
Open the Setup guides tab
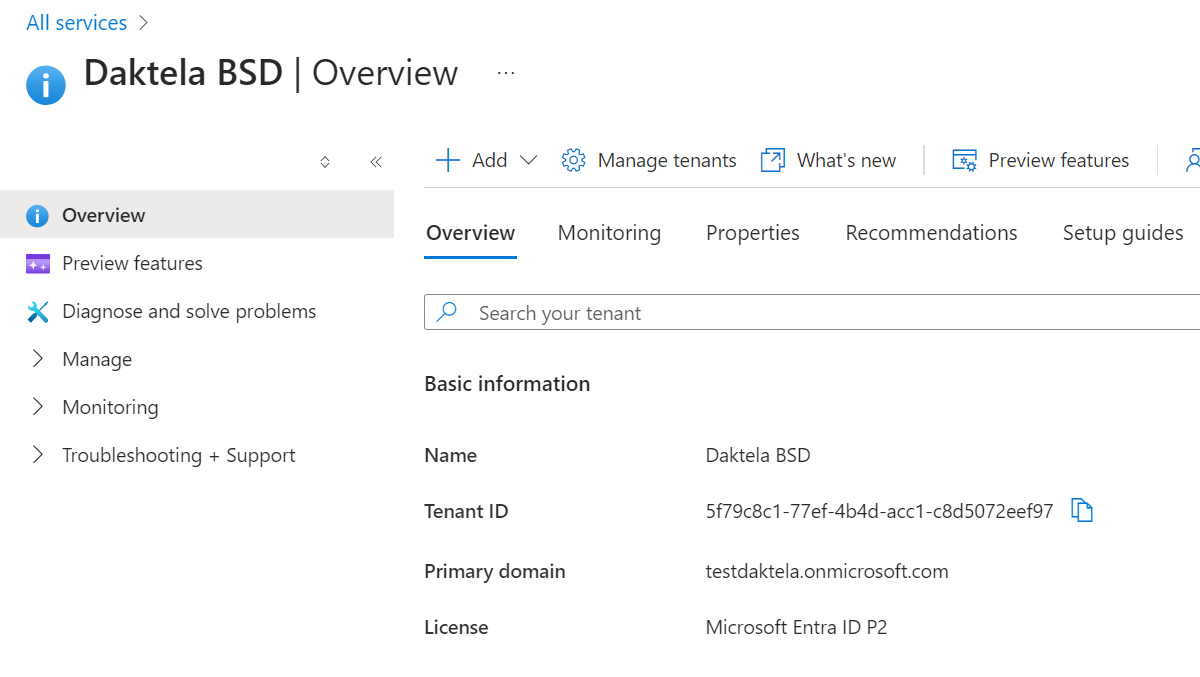1122,233
